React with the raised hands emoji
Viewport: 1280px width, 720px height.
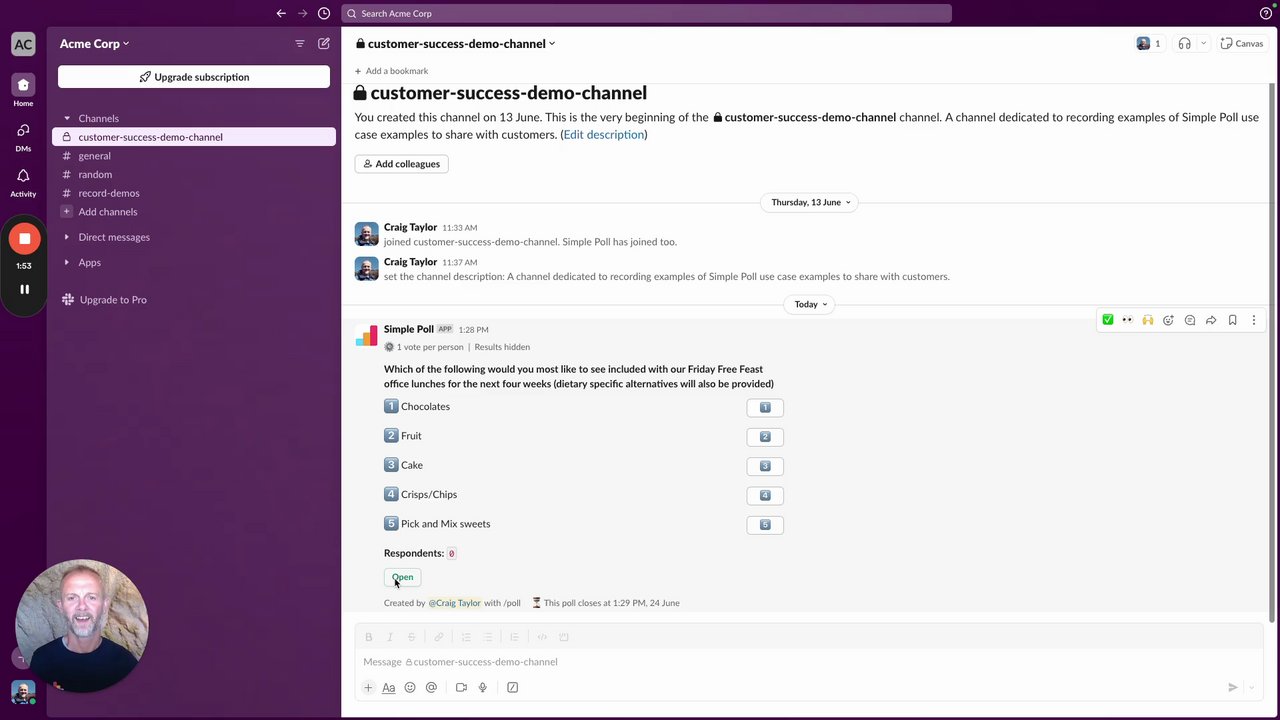[x=1148, y=320]
